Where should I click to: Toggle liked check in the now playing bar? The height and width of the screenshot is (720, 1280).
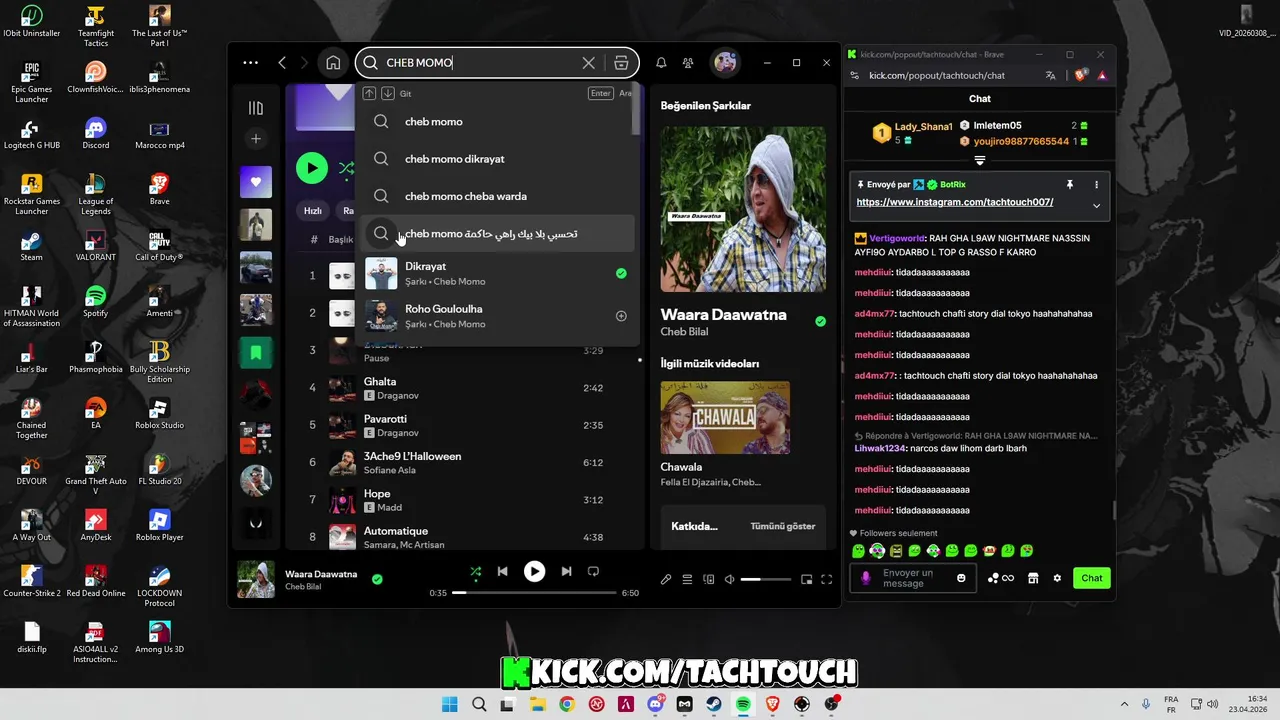[377, 579]
